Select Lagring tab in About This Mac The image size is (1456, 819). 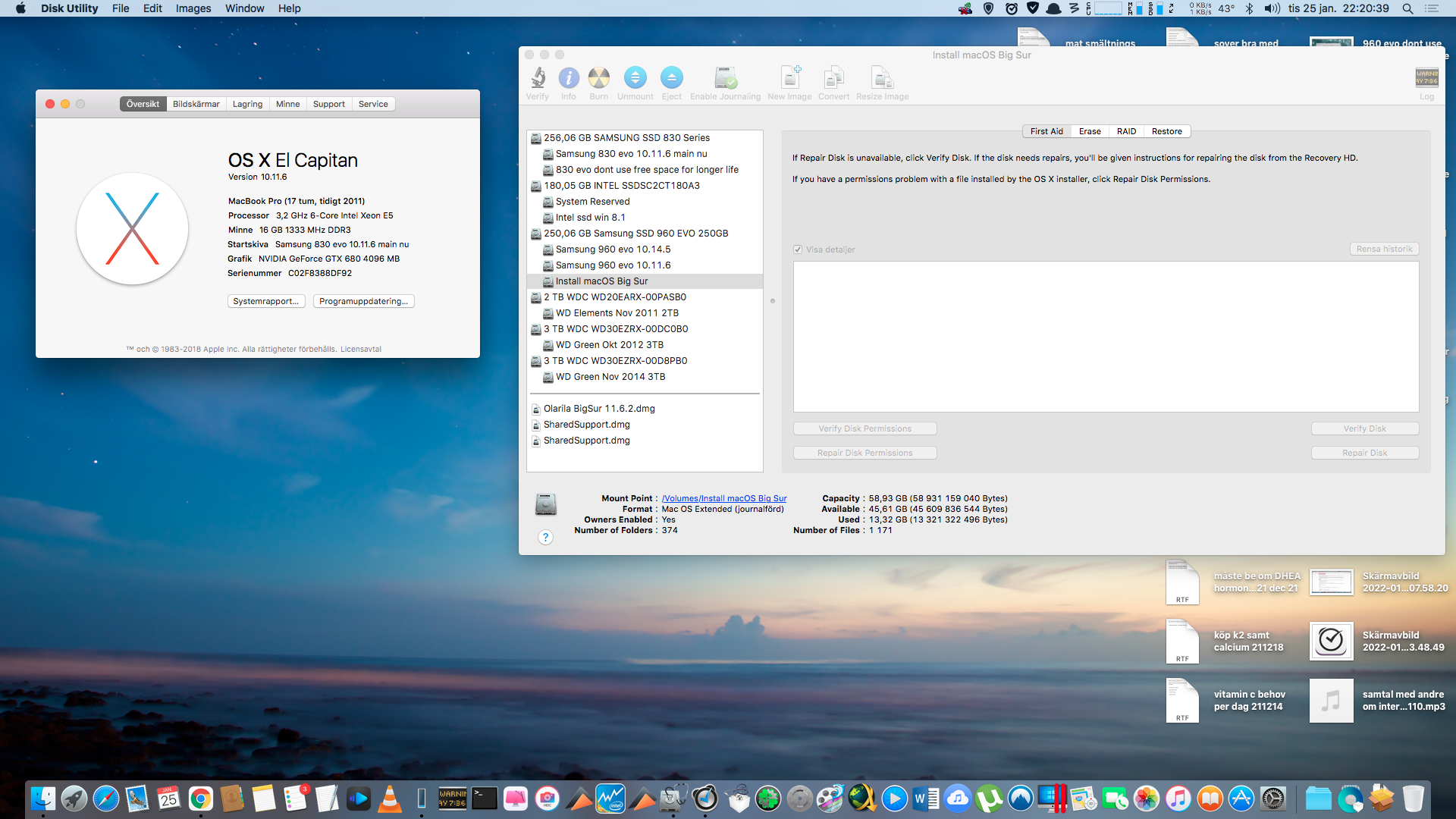tap(247, 104)
